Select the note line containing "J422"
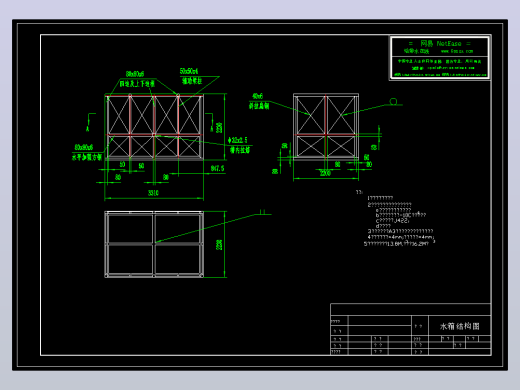This screenshot has height=390, width=520. coord(392,221)
